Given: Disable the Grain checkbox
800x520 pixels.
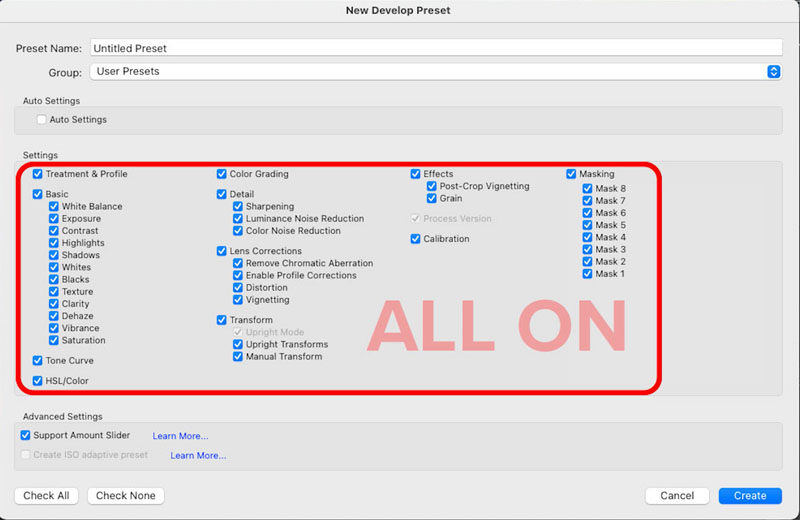Looking at the screenshot, I should click(x=432, y=198).
